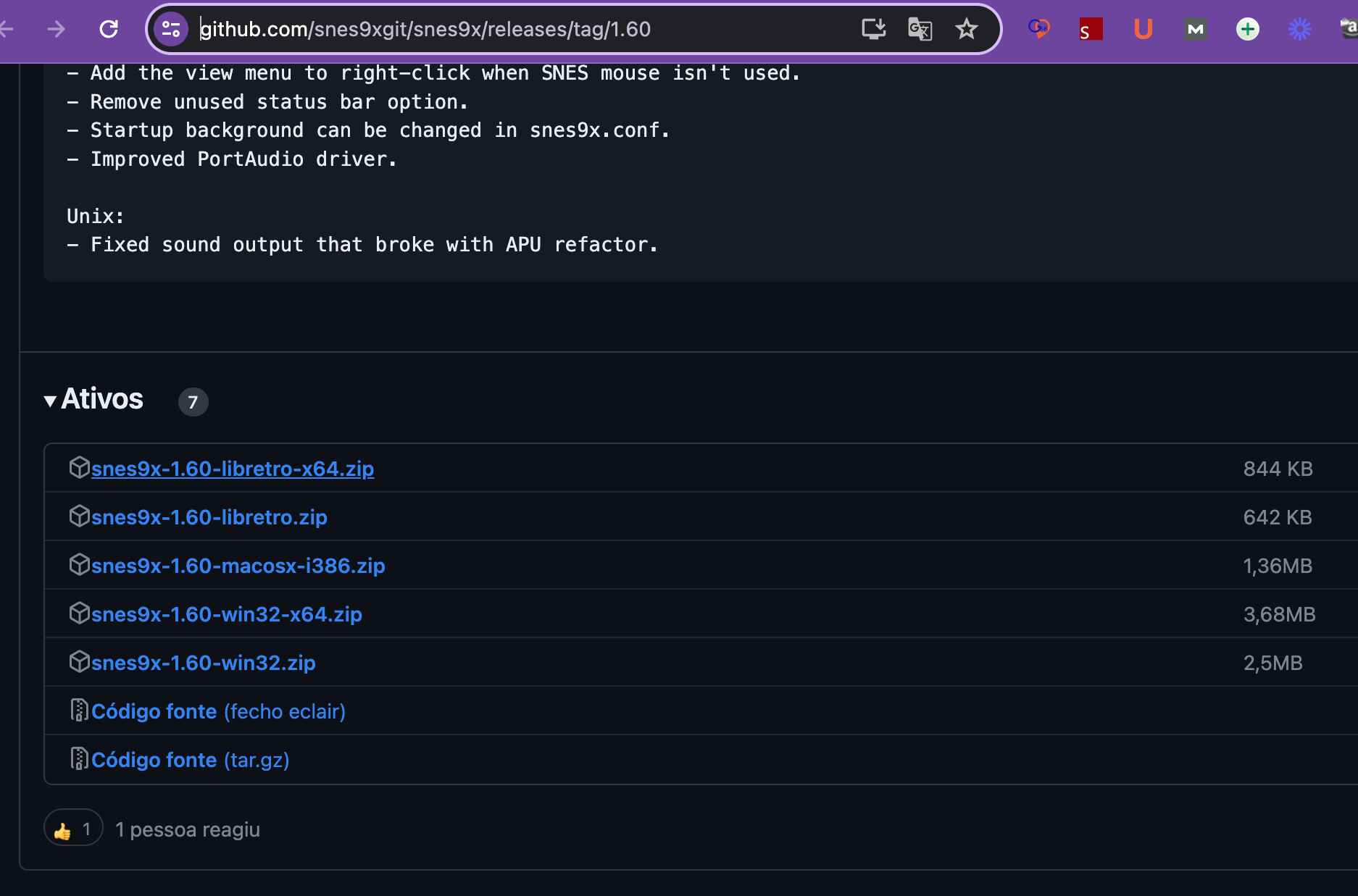Screen dimensions: 1358x896
Task: Collapse the Ativos section triangle
Action: [50, 401]
